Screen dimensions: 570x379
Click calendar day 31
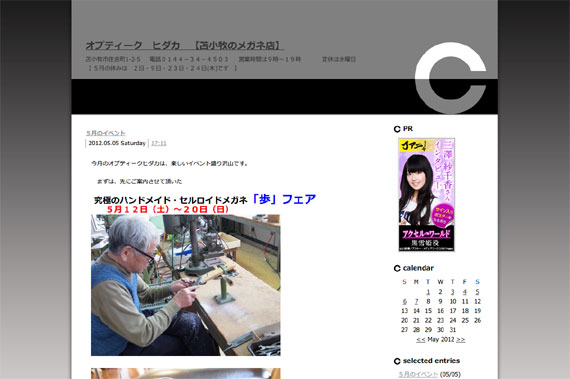pos(453,330)
